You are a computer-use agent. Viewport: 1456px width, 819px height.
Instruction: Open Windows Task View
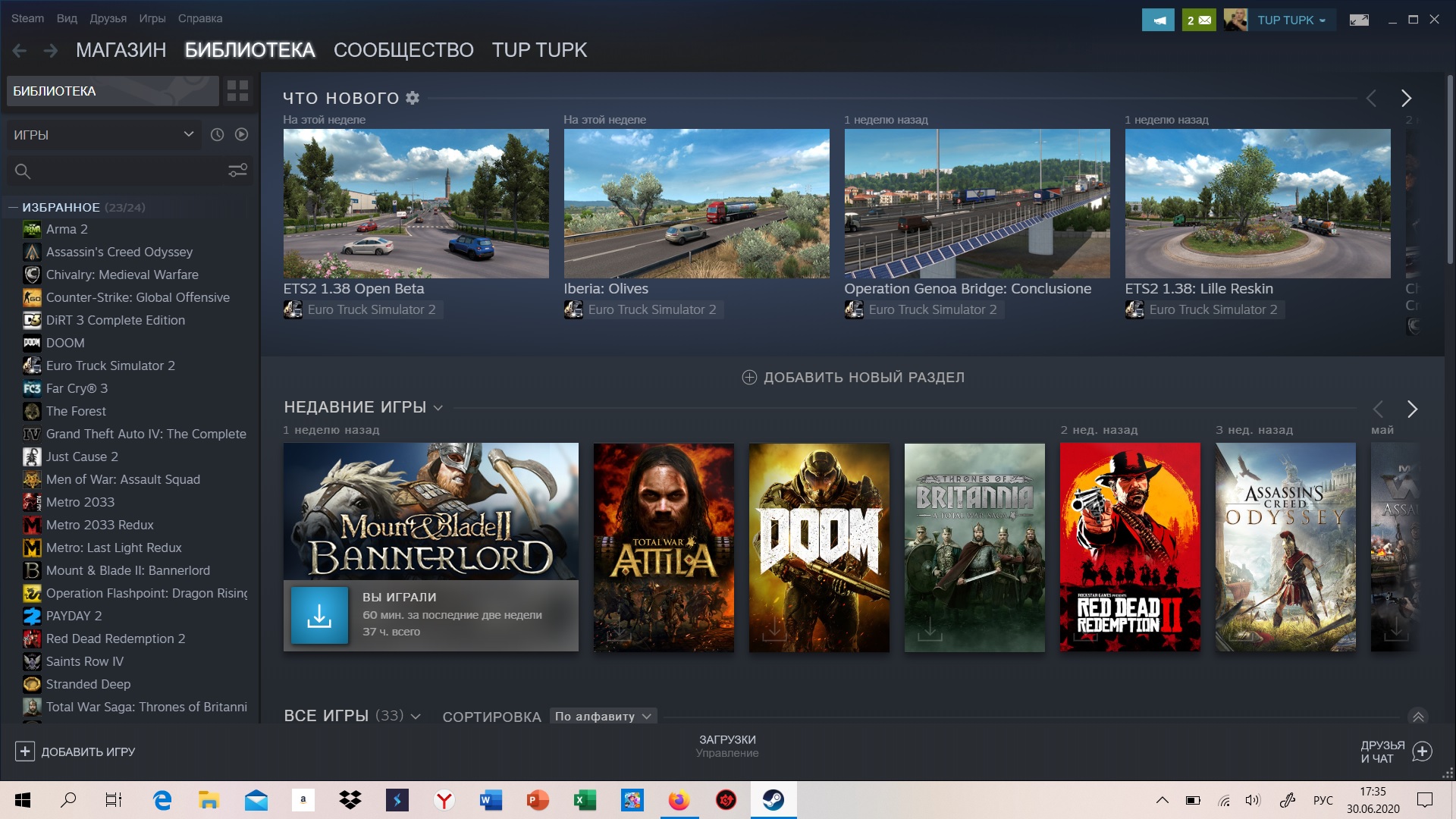click(x=114, y=800)
